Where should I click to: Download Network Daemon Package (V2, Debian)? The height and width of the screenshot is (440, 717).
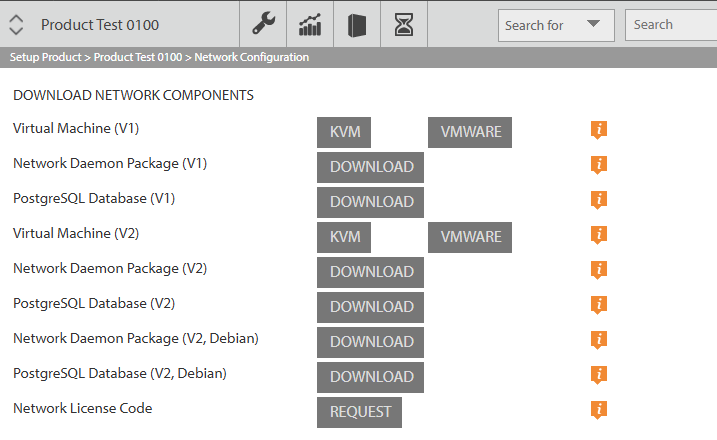[x=370, y=342]
